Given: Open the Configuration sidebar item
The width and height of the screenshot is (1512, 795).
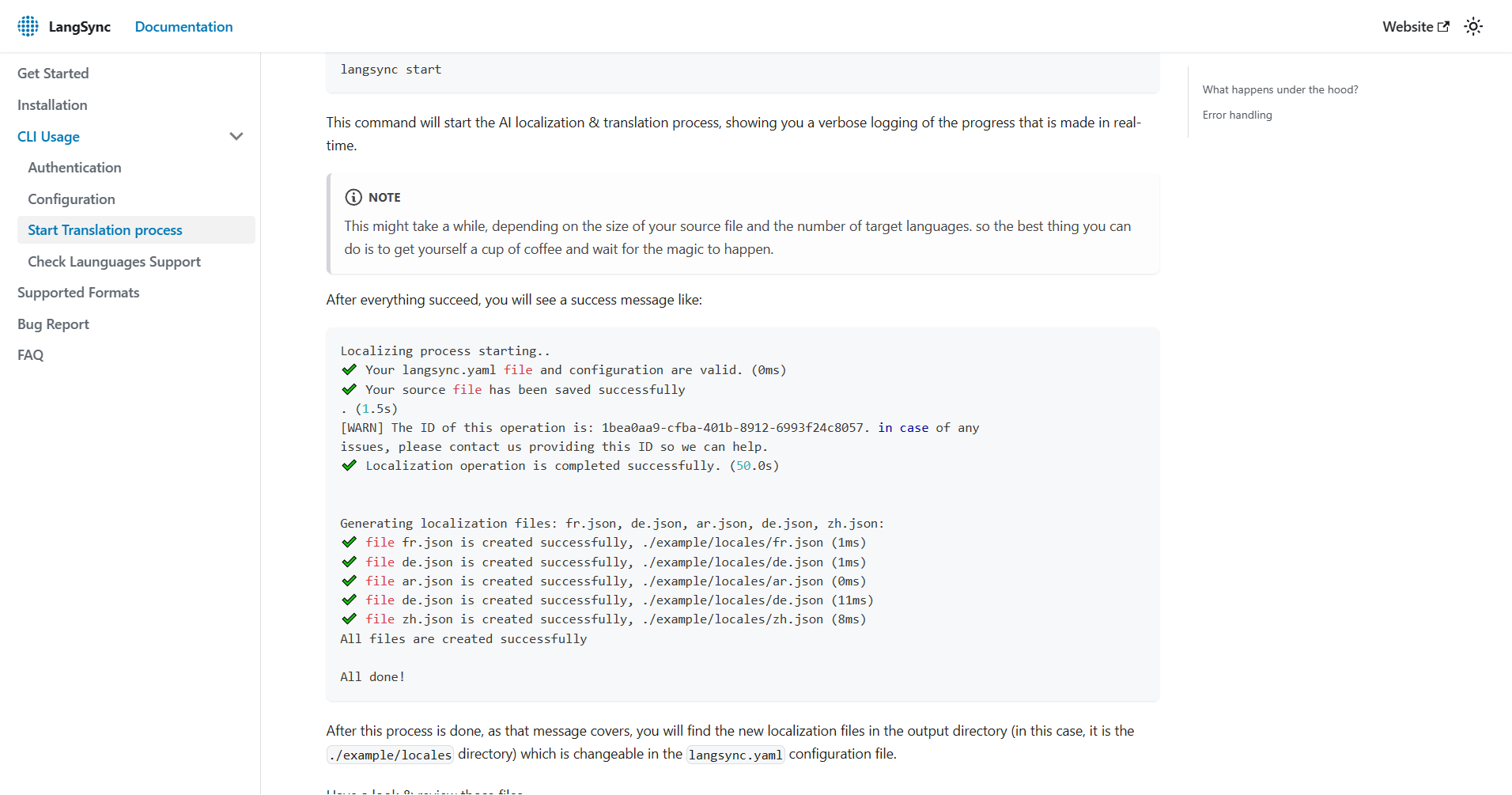Looking at the screenshot, I should 71,199.
